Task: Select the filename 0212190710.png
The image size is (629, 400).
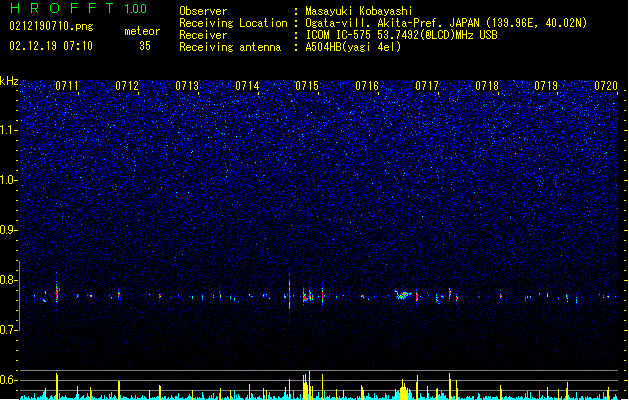Action: (51, 26)
